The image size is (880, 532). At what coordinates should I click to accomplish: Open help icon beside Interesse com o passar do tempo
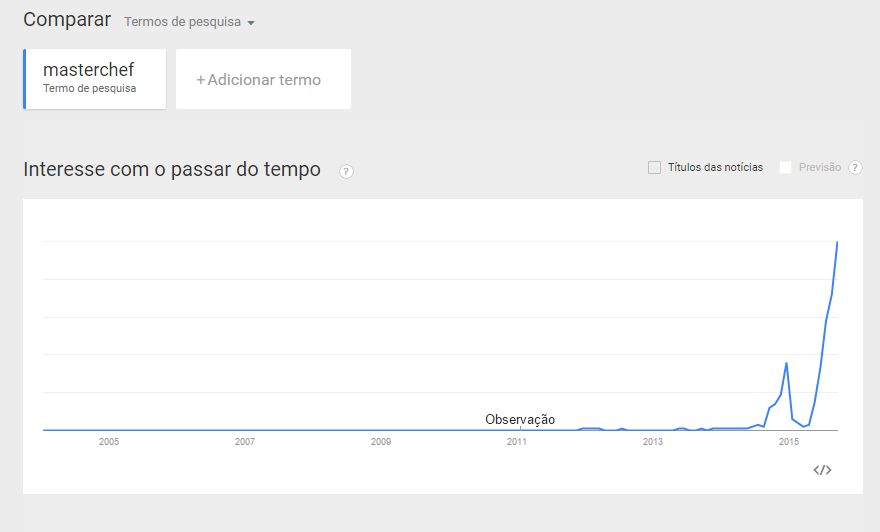click(346, 171)
